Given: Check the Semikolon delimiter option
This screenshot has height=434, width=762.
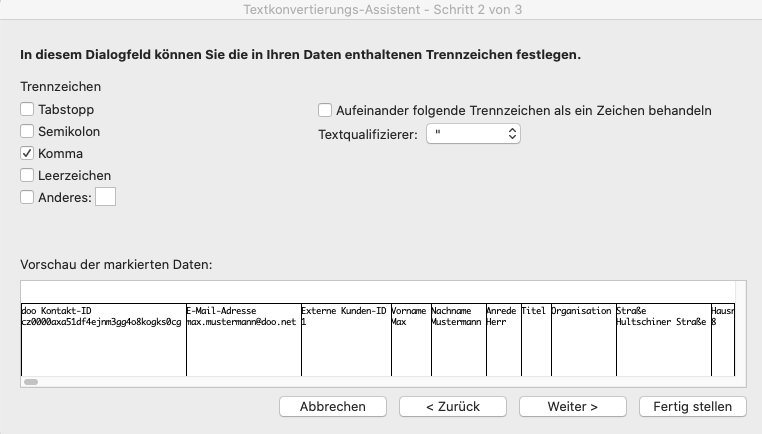Looking at the screenshot, I should 27,131.
